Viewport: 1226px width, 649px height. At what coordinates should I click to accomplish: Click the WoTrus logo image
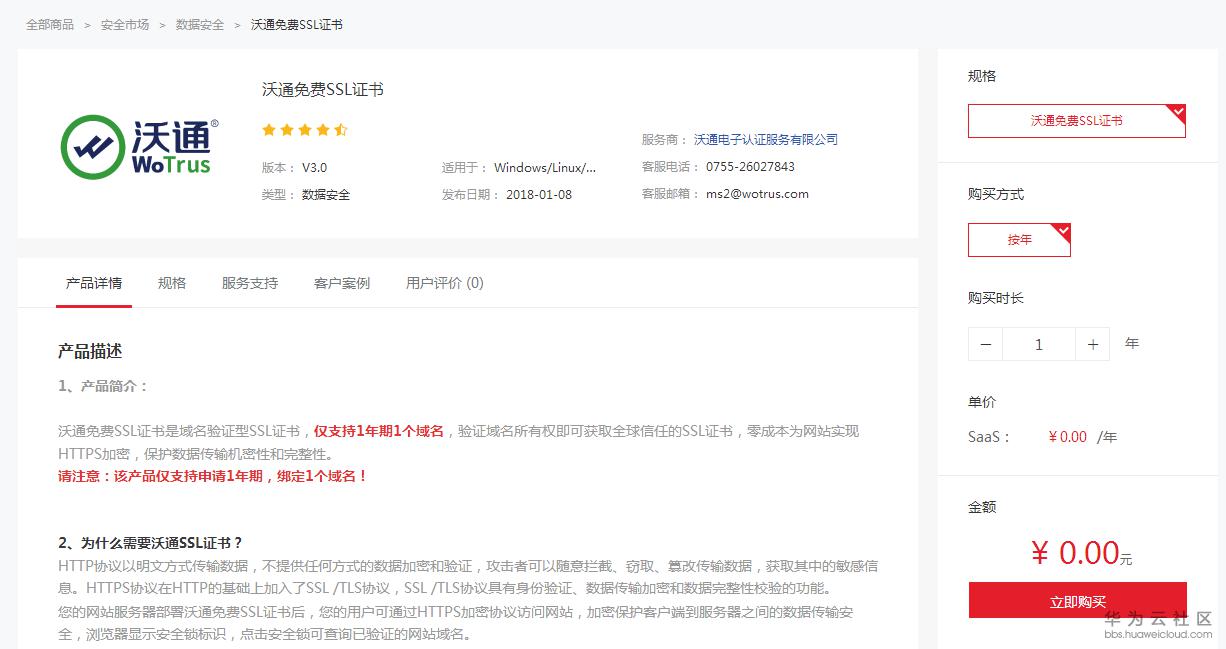click(x=136, y=146)
